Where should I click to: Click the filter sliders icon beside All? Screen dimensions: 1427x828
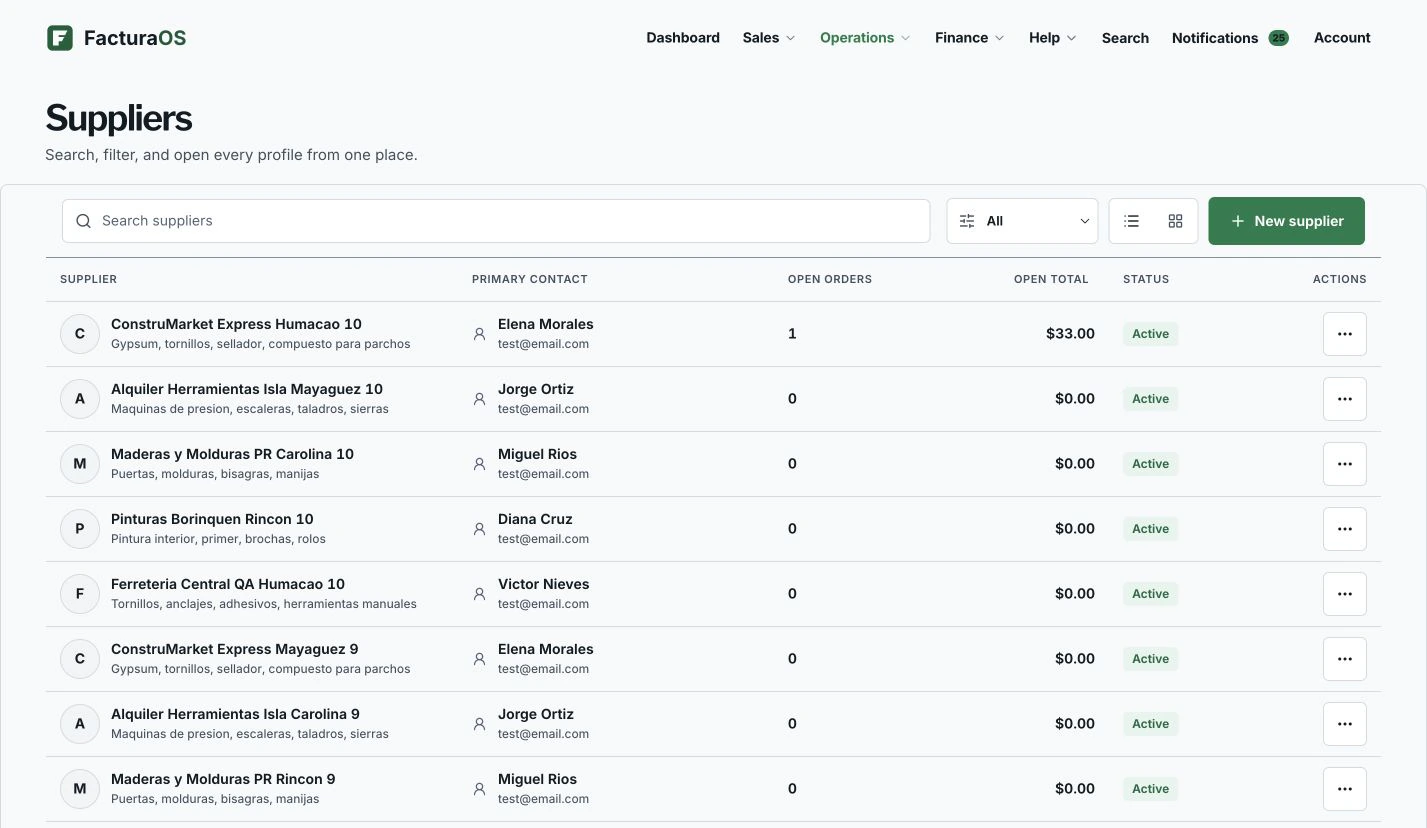[967, 221]
